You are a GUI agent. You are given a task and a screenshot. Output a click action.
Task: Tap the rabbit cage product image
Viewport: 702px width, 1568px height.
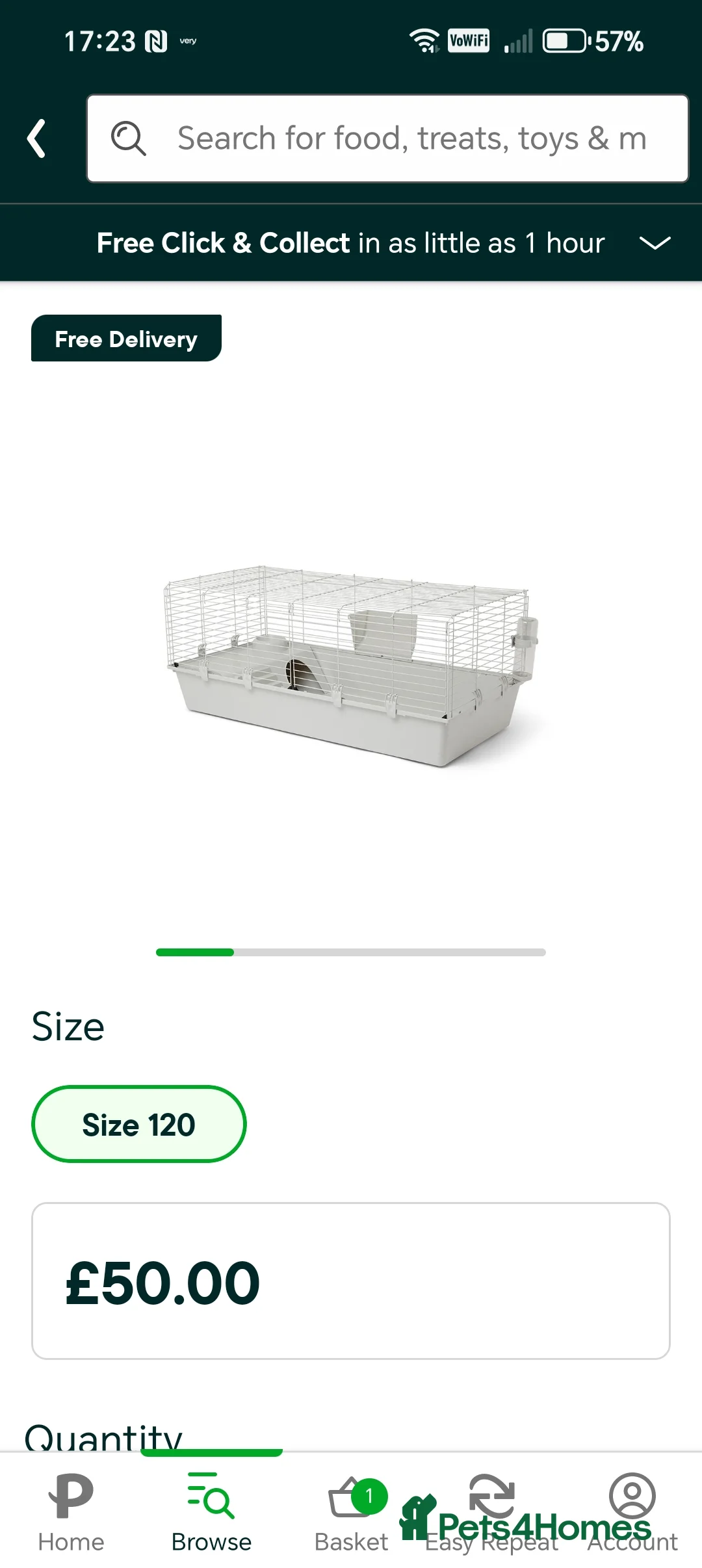[351, 665]
